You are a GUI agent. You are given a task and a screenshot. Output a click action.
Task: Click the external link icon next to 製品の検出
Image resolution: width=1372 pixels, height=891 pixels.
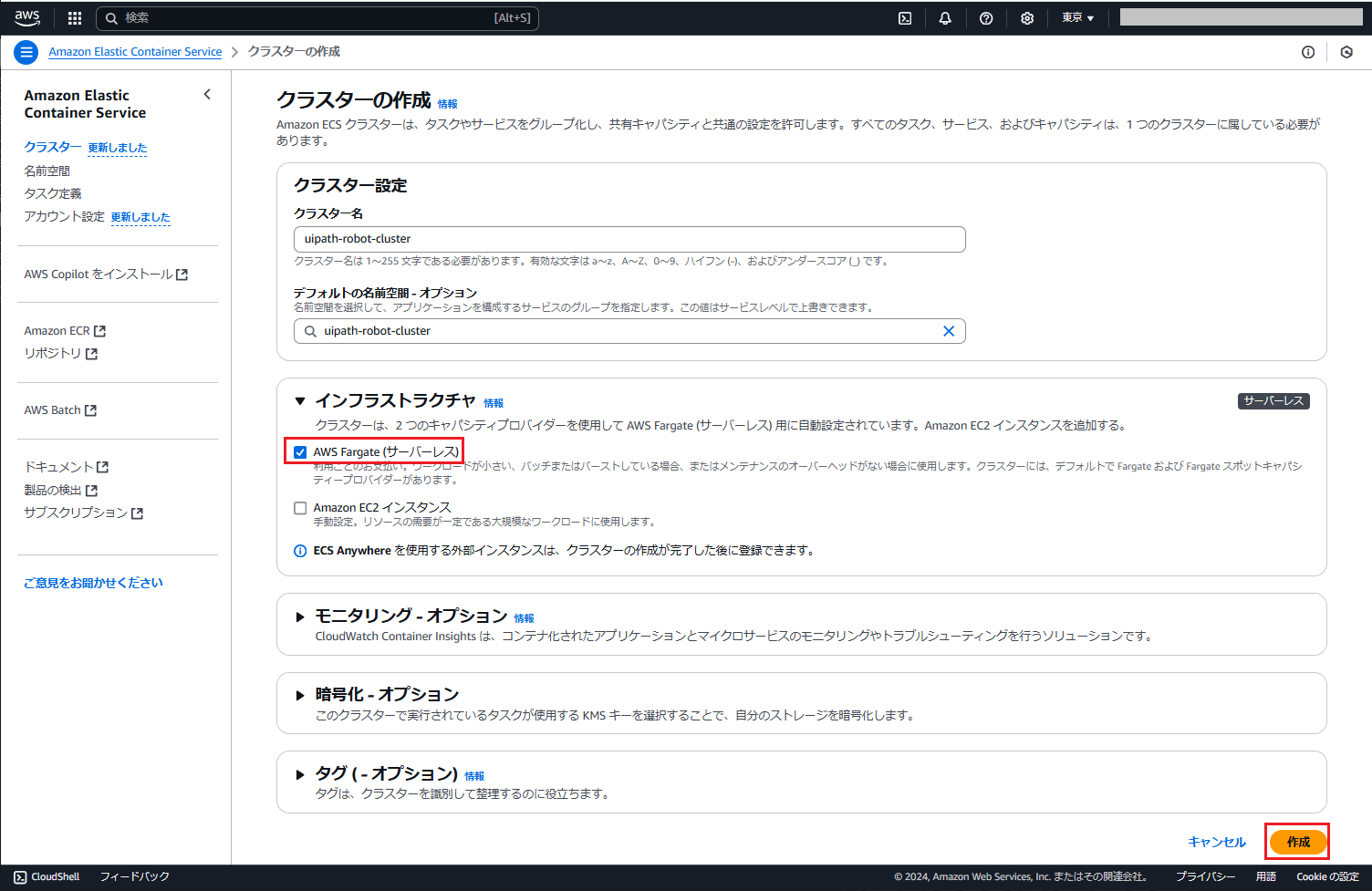coord(91,491)
